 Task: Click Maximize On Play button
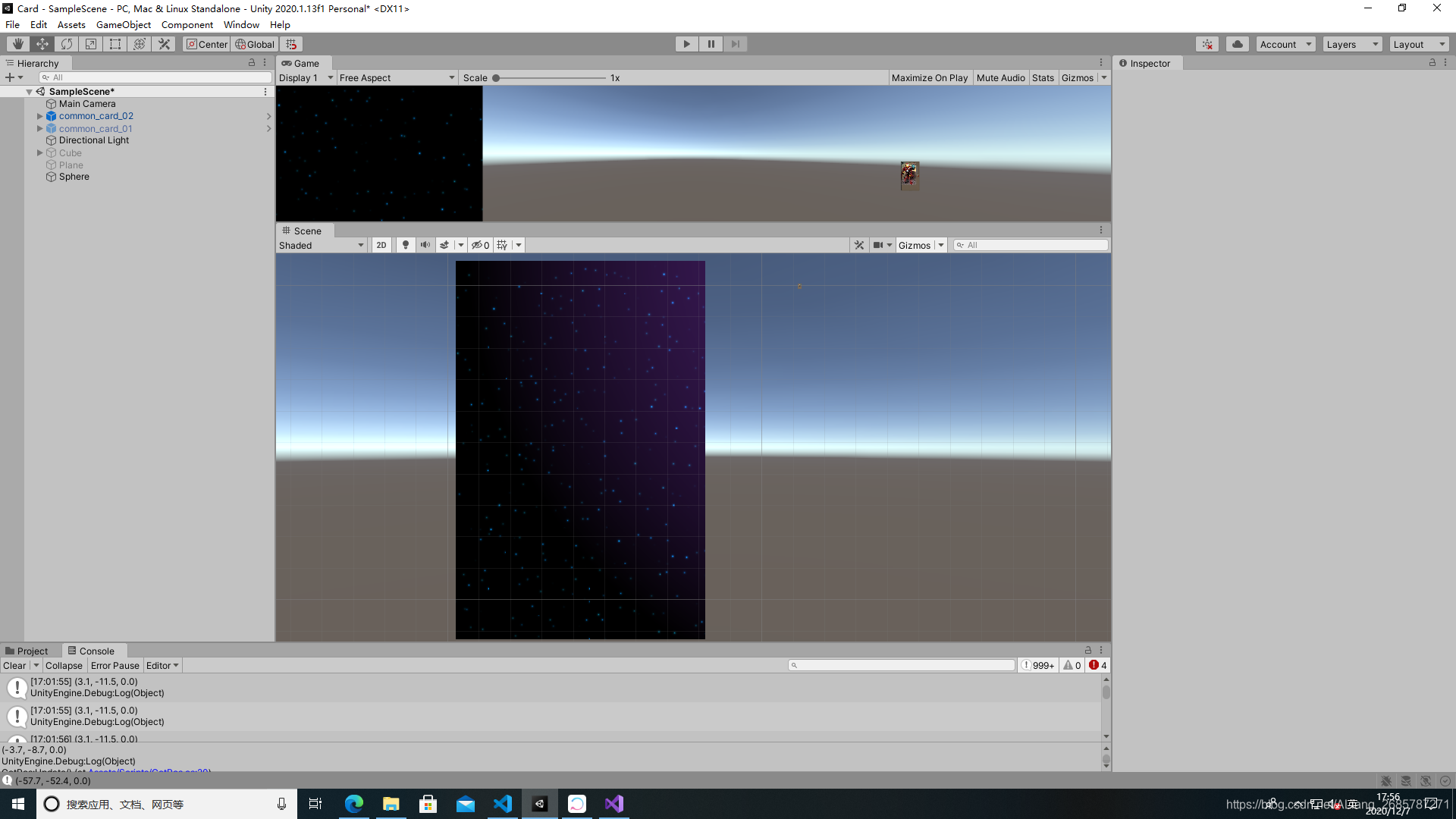pos(929,77)
